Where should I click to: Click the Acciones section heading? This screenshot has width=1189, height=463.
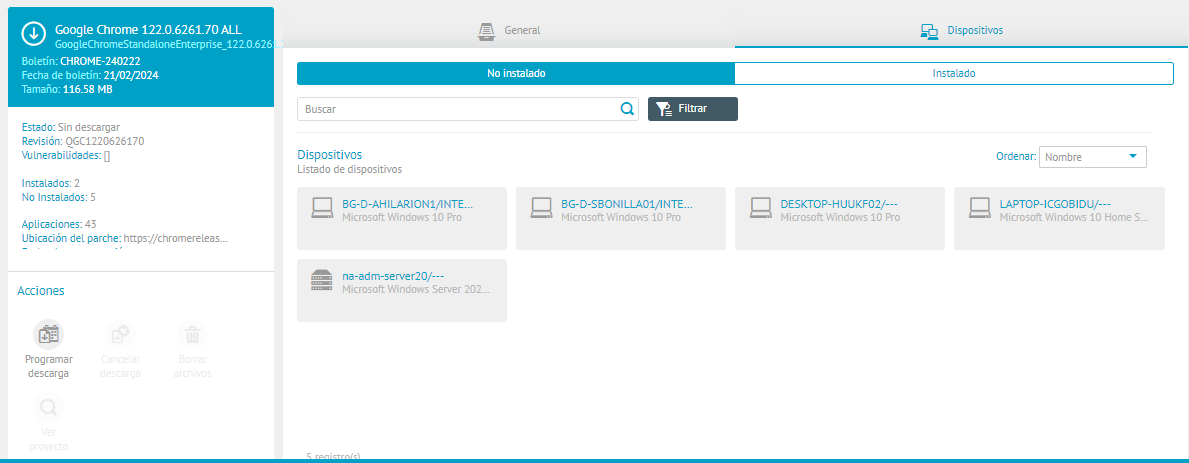[x=41, y=291]
